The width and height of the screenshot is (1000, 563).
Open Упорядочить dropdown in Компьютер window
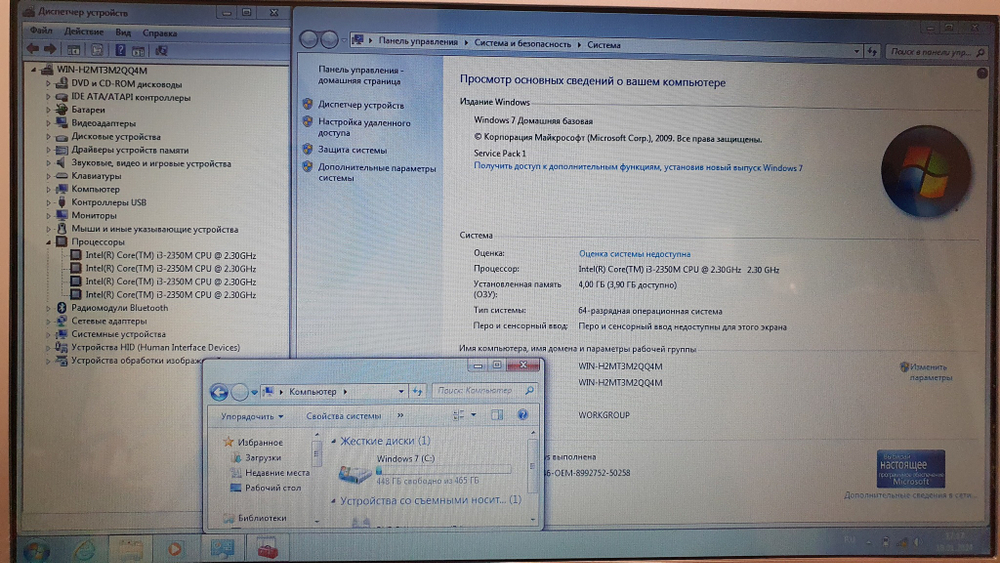point(252,416)
